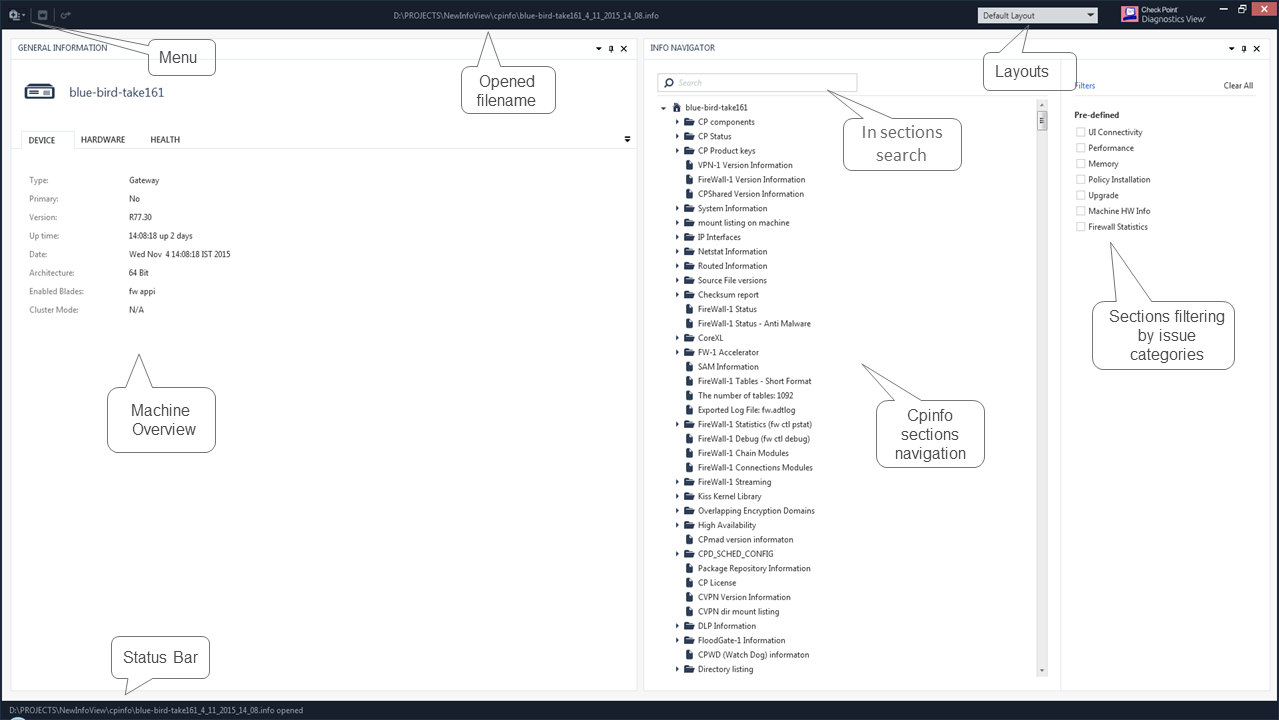Switch to the HEALTH tab

tap(165, 140)
